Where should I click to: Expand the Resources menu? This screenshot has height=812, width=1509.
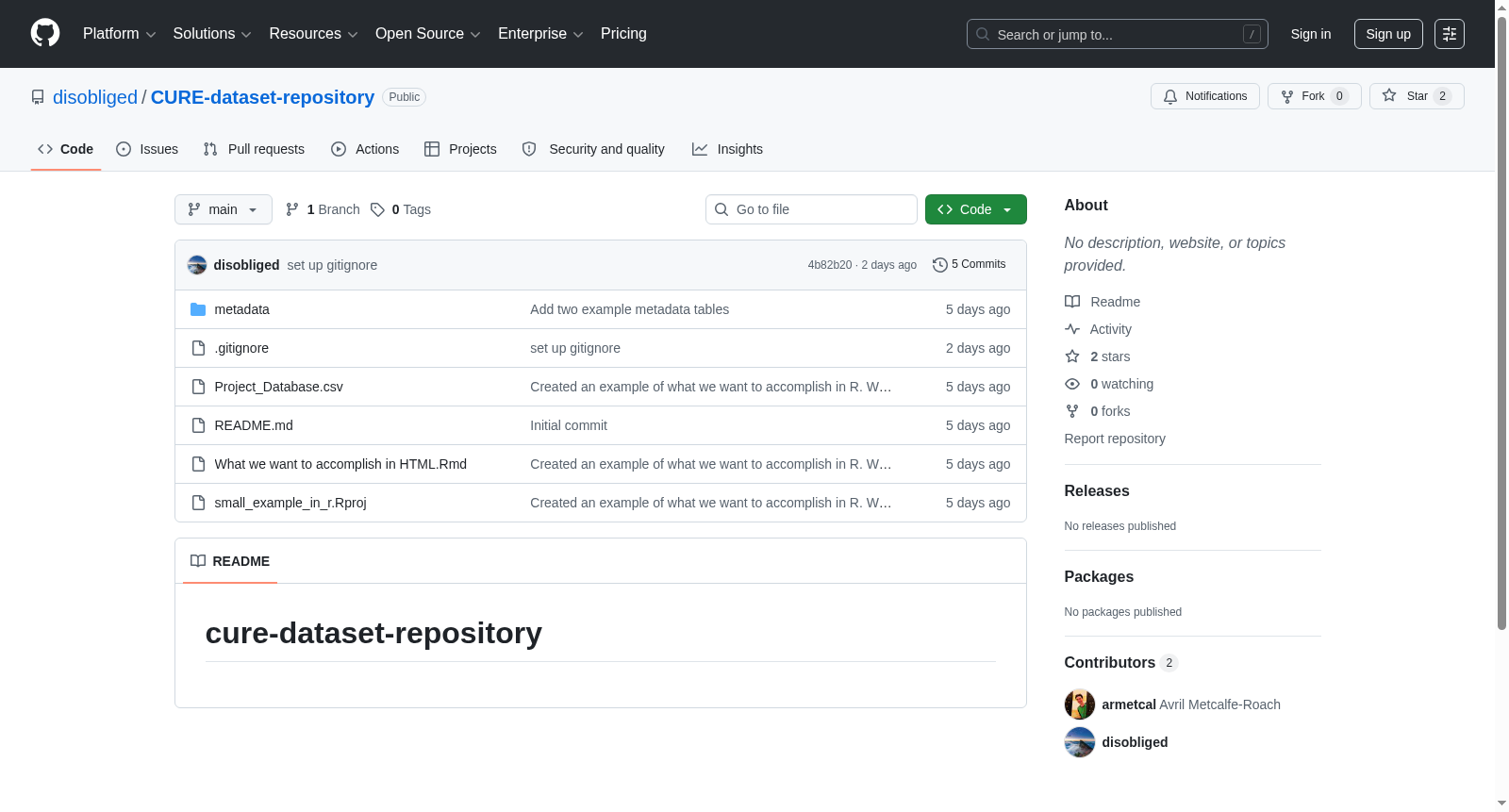[x=313, y=34]
